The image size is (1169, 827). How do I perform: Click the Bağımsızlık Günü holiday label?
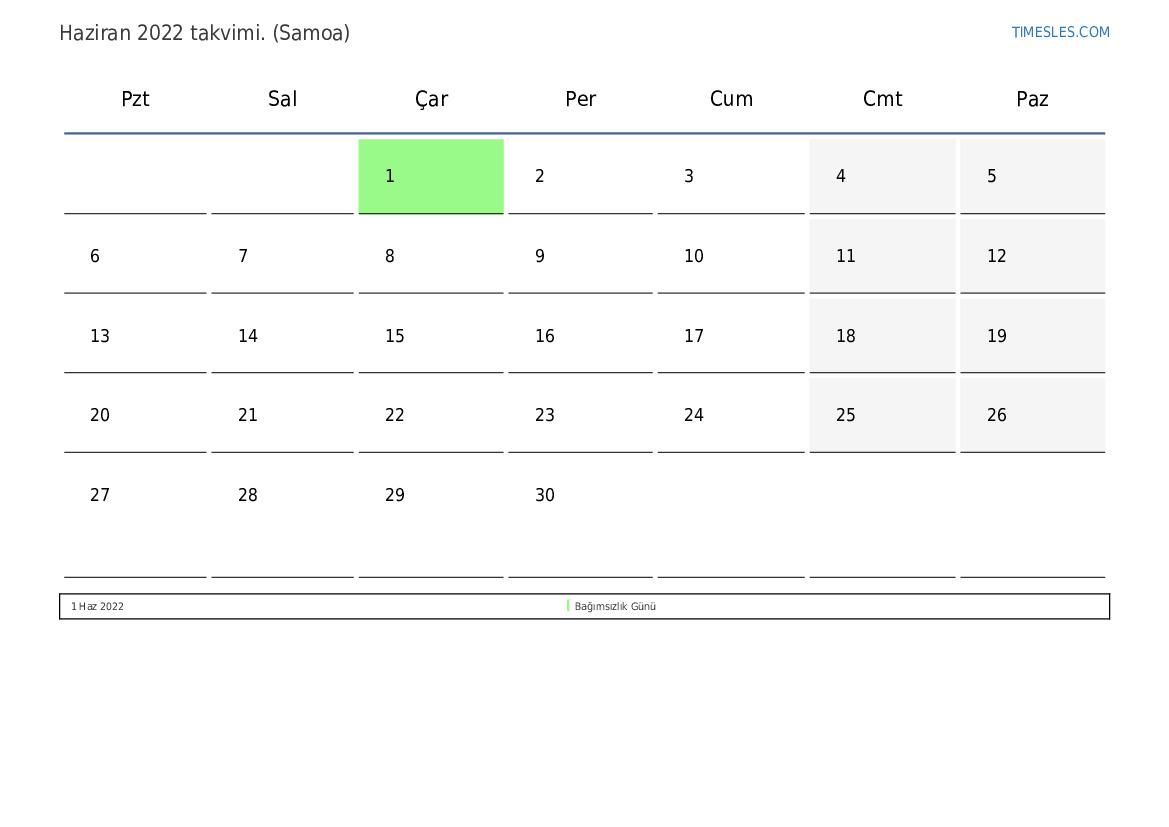click(615, 606)
